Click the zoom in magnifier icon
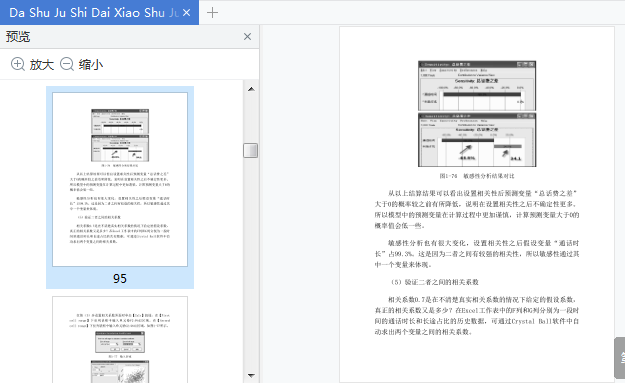 point(18,64)
